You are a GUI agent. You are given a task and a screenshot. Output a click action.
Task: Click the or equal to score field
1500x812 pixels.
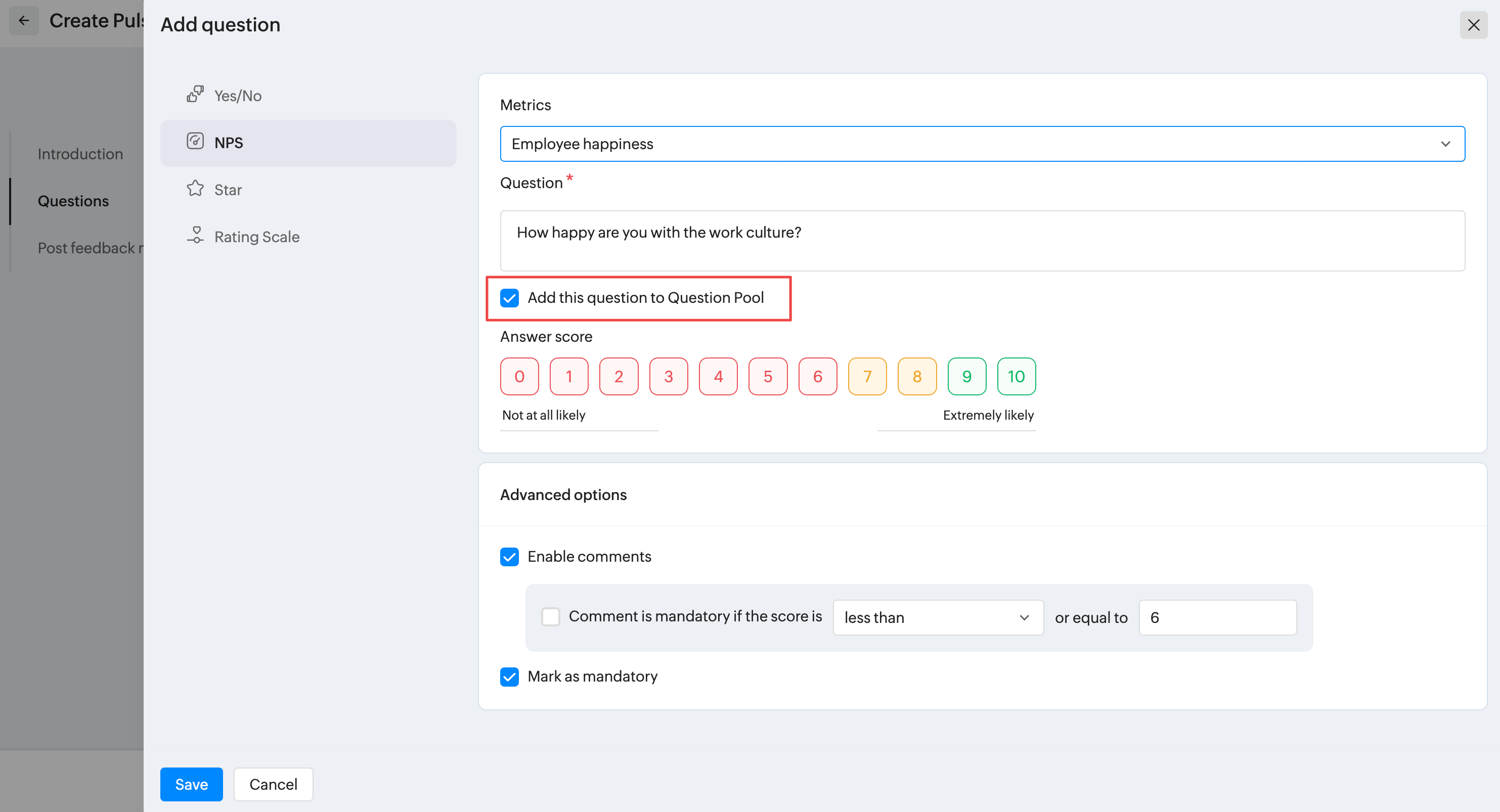point(1218,617)
